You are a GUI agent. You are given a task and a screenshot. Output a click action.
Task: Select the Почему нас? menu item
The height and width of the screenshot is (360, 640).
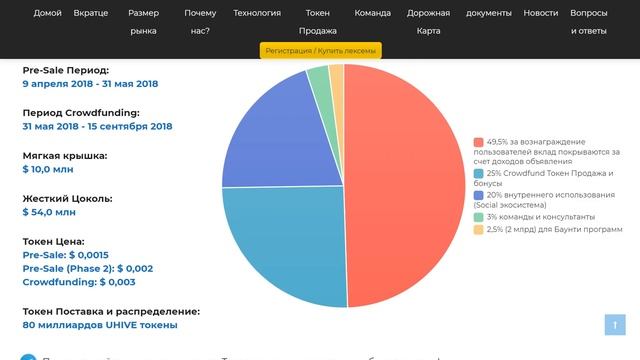pos(200,22)
